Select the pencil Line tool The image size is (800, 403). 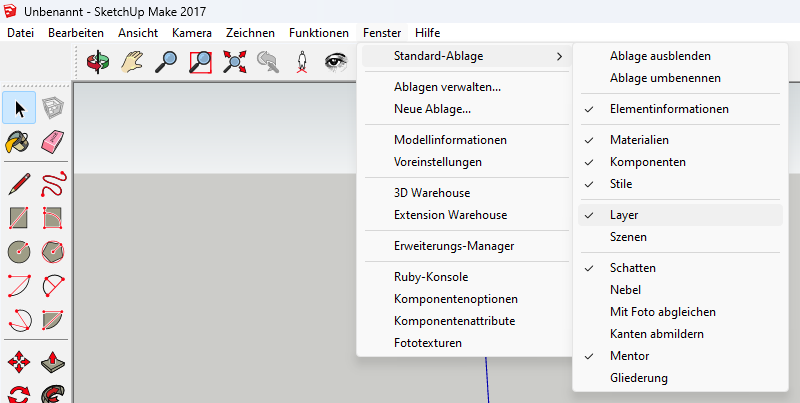pos(19,184)
